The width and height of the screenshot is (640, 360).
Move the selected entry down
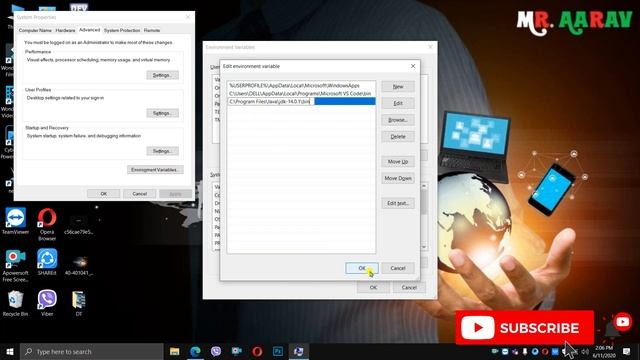(x=398, y=178)
